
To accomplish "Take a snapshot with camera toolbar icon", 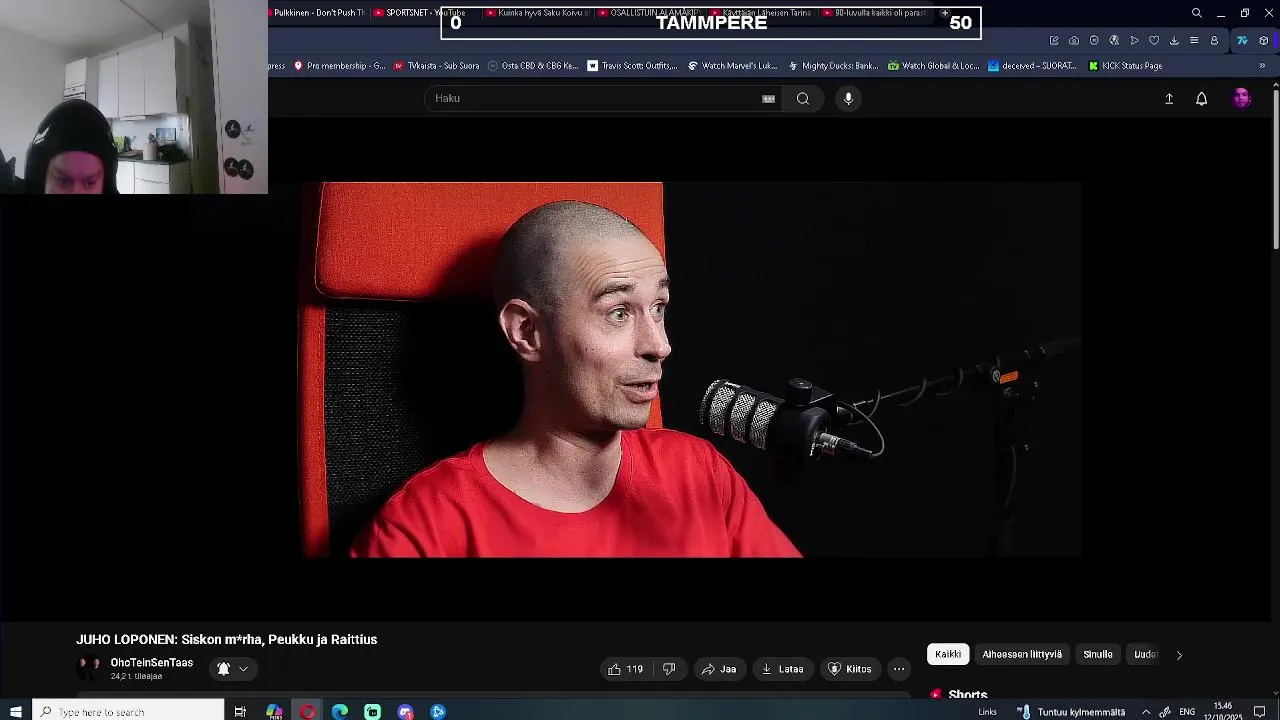I will coord(1073,41).
